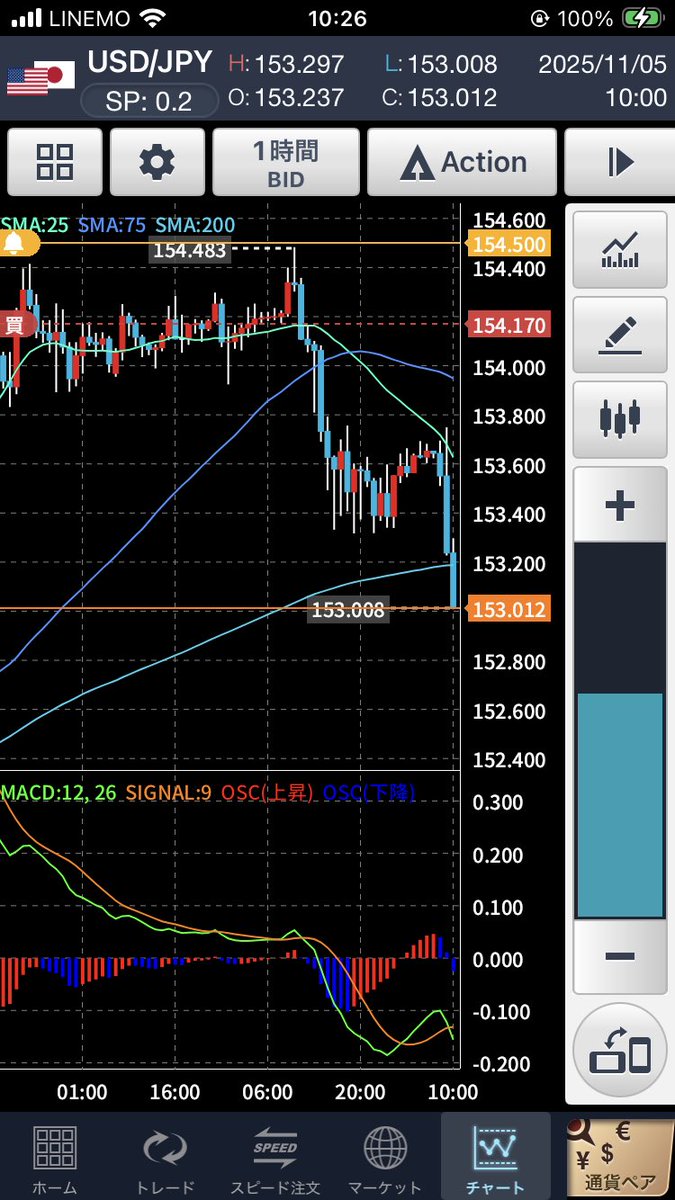Tap the 153.008 low price tag
The image size is (675, 1200).
(x=348, y=610)
